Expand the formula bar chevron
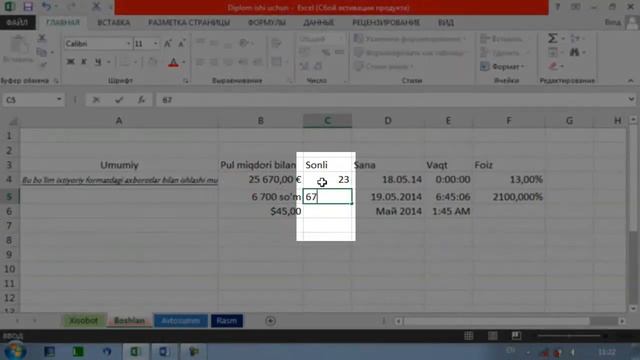This screenshot has height=360, width=640. (631, 99)
